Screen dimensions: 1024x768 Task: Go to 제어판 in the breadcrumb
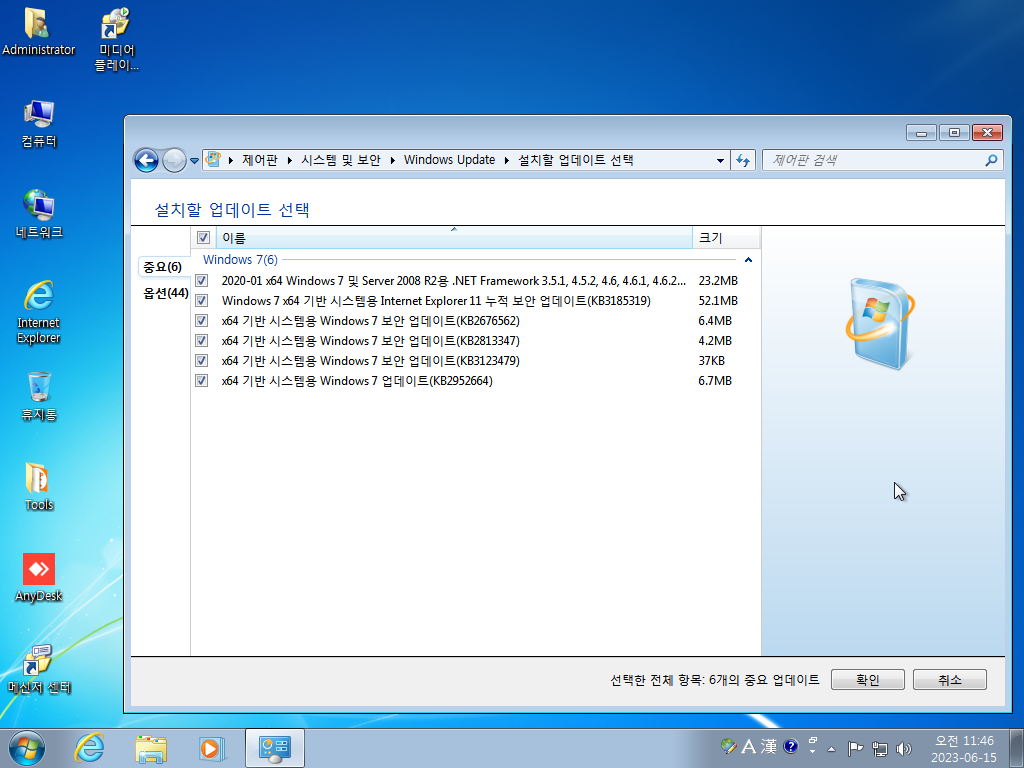pyautogui.click(x=259, y=160)
